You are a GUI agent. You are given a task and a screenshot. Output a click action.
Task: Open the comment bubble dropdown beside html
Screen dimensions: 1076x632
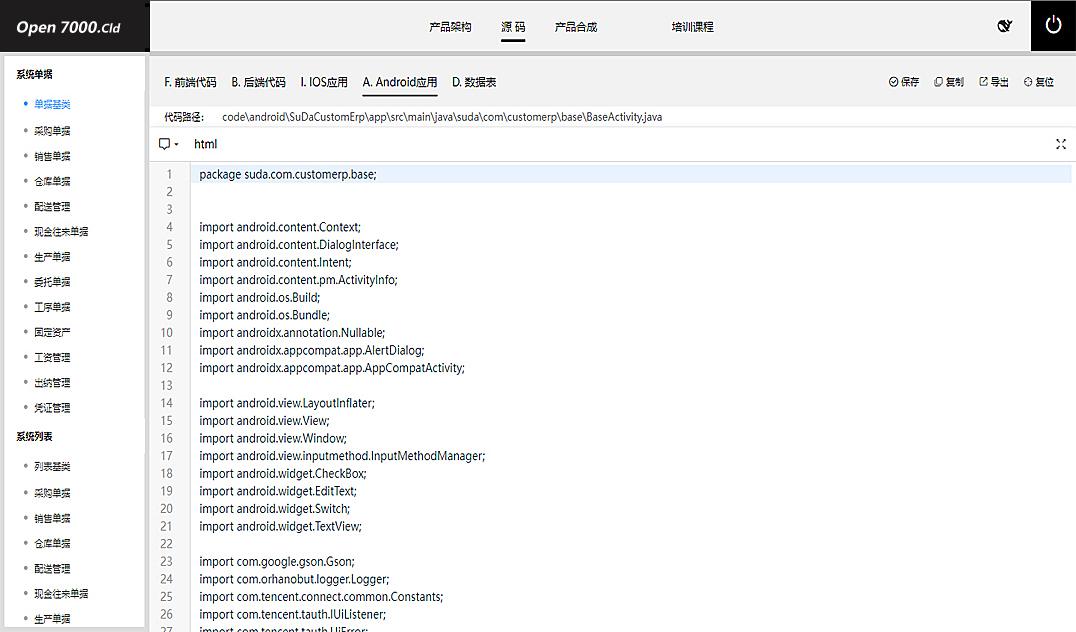click(x=168, y=144)
